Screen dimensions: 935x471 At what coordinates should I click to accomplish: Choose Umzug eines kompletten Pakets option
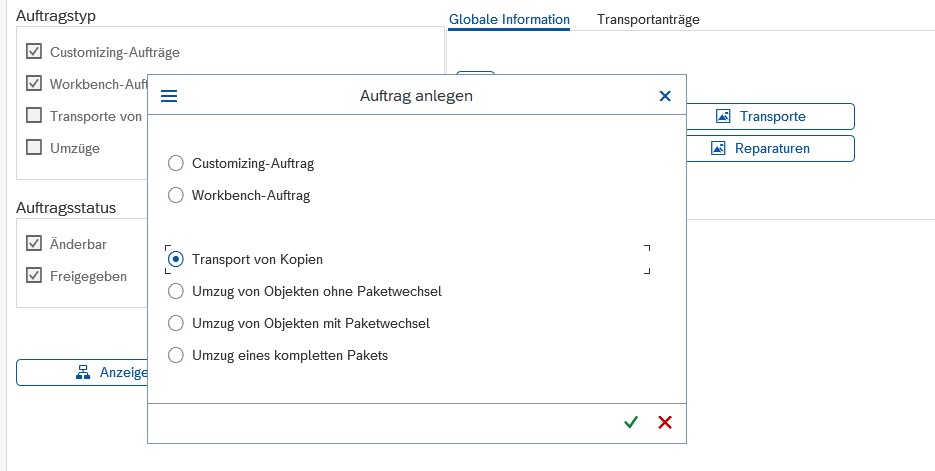176,355
